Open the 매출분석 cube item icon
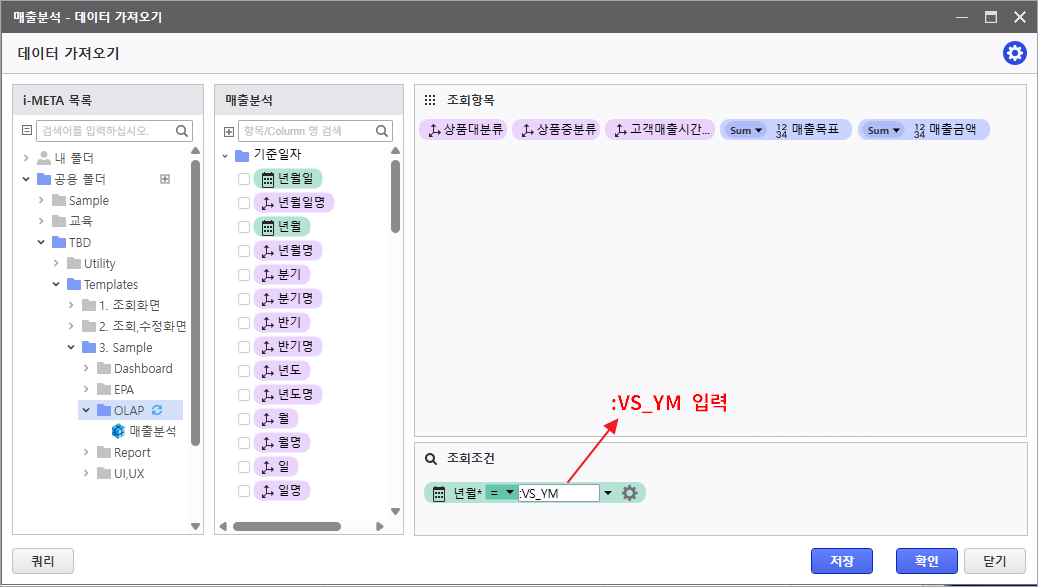 119,431
